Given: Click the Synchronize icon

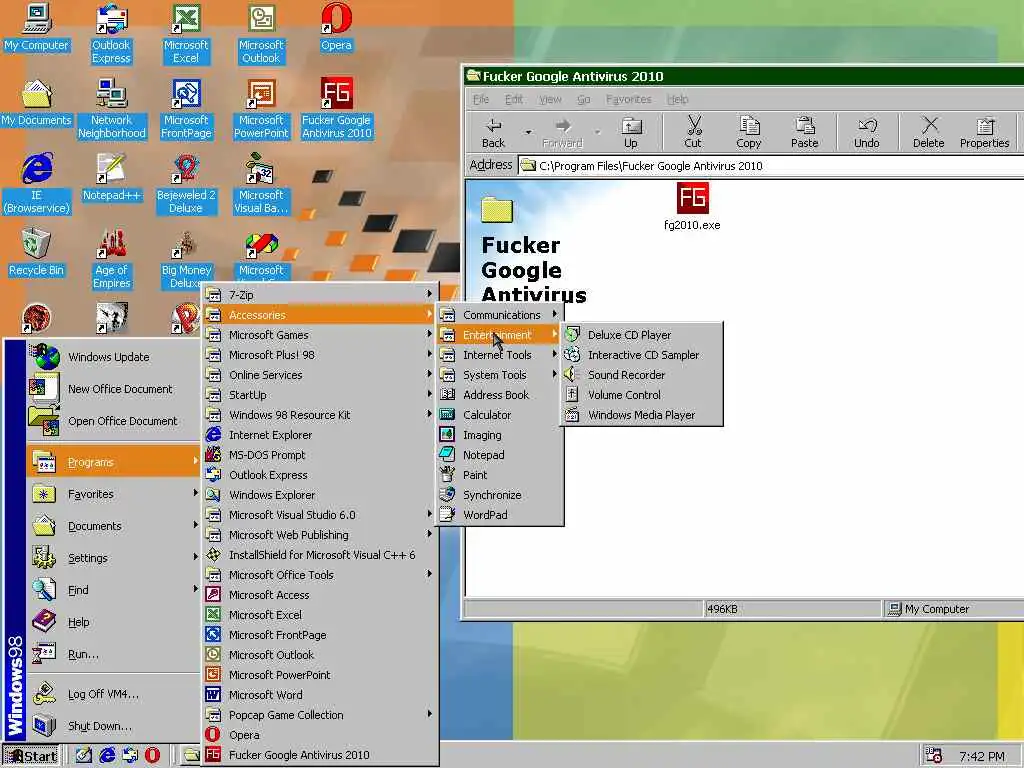Looking at the screenshot, I should pyautogui.click(x=447, y=494).
